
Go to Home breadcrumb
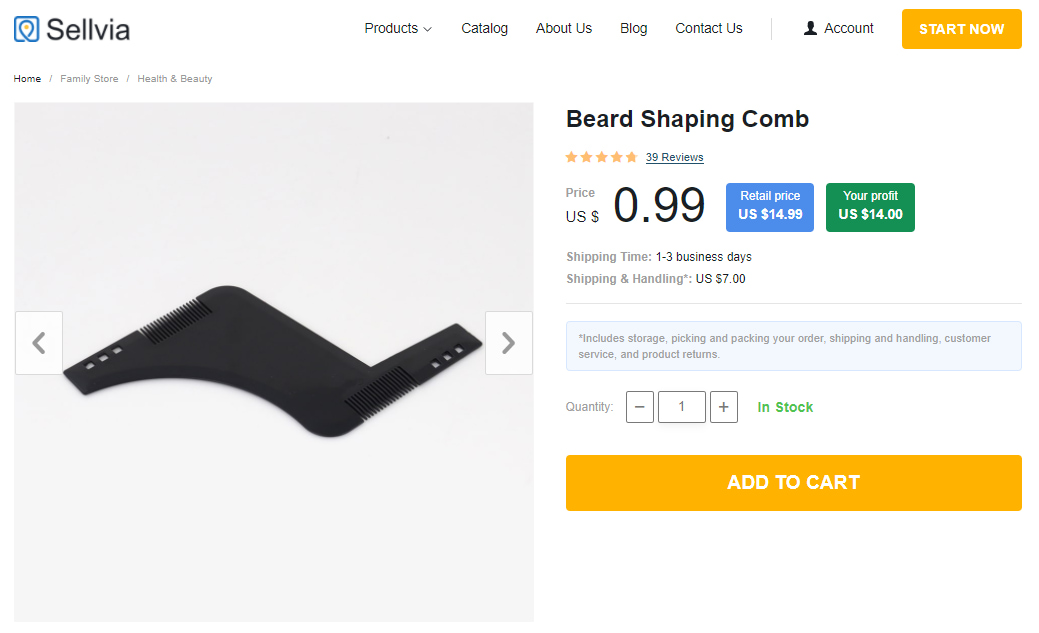click(x=27, y=79)
